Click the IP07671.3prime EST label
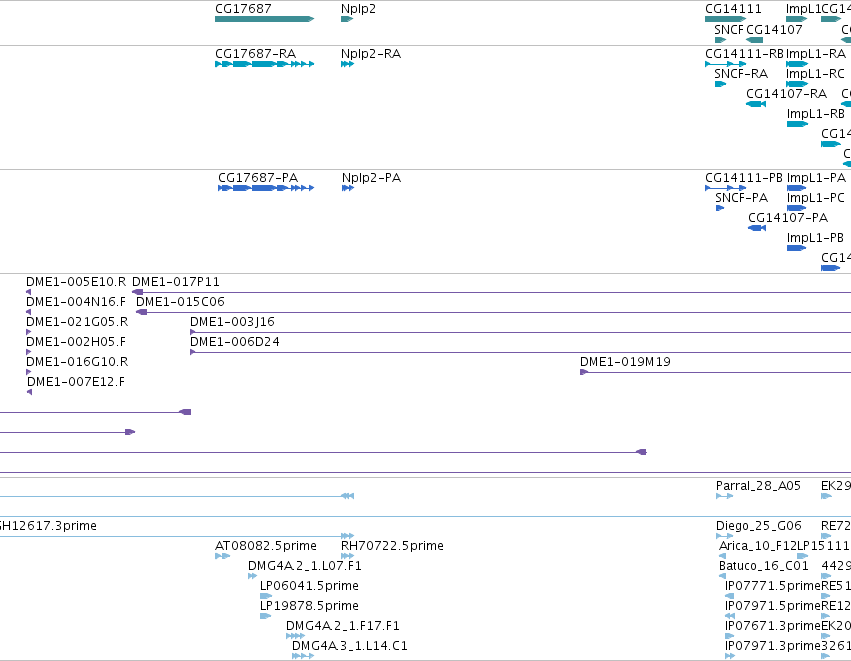The image size is (851, 661). click(773, 626)
